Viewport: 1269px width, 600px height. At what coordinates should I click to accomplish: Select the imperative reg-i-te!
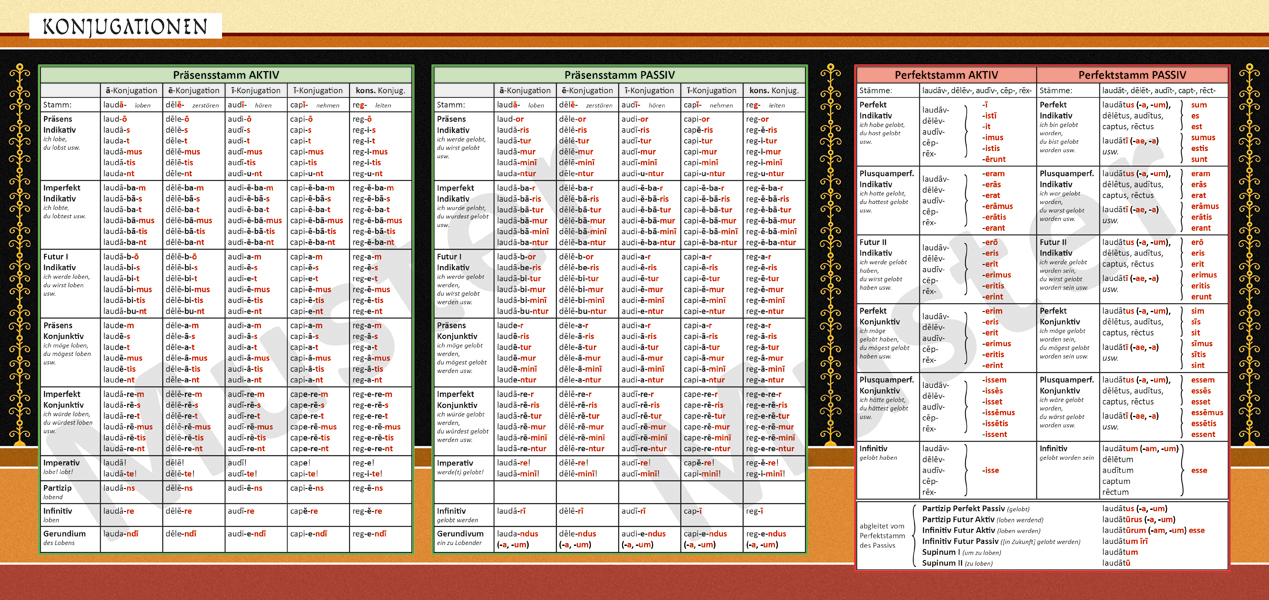pyautogui.click(x=370, y=474)
